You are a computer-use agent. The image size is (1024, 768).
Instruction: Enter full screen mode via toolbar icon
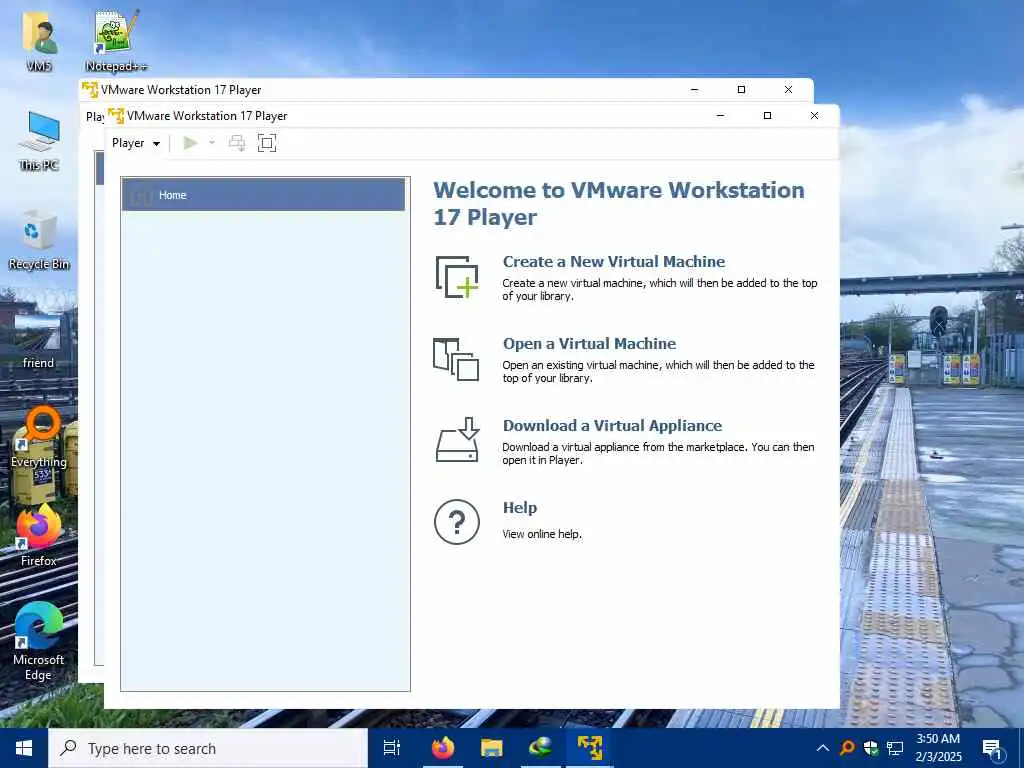[x=266, y=143]
